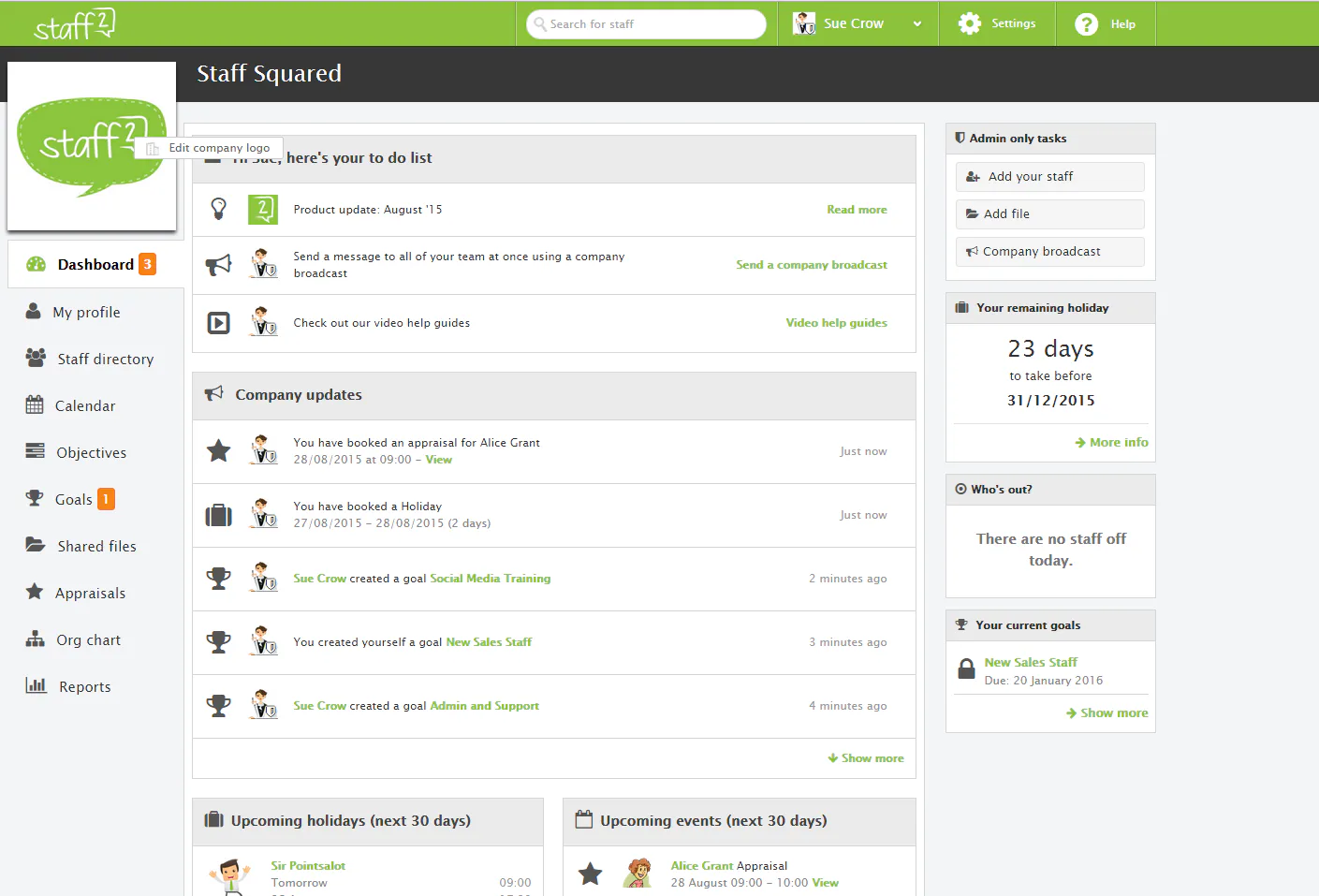1319x896 pixels.
Task: Click inside the Search for staff field
Action: tap(646, 23)
